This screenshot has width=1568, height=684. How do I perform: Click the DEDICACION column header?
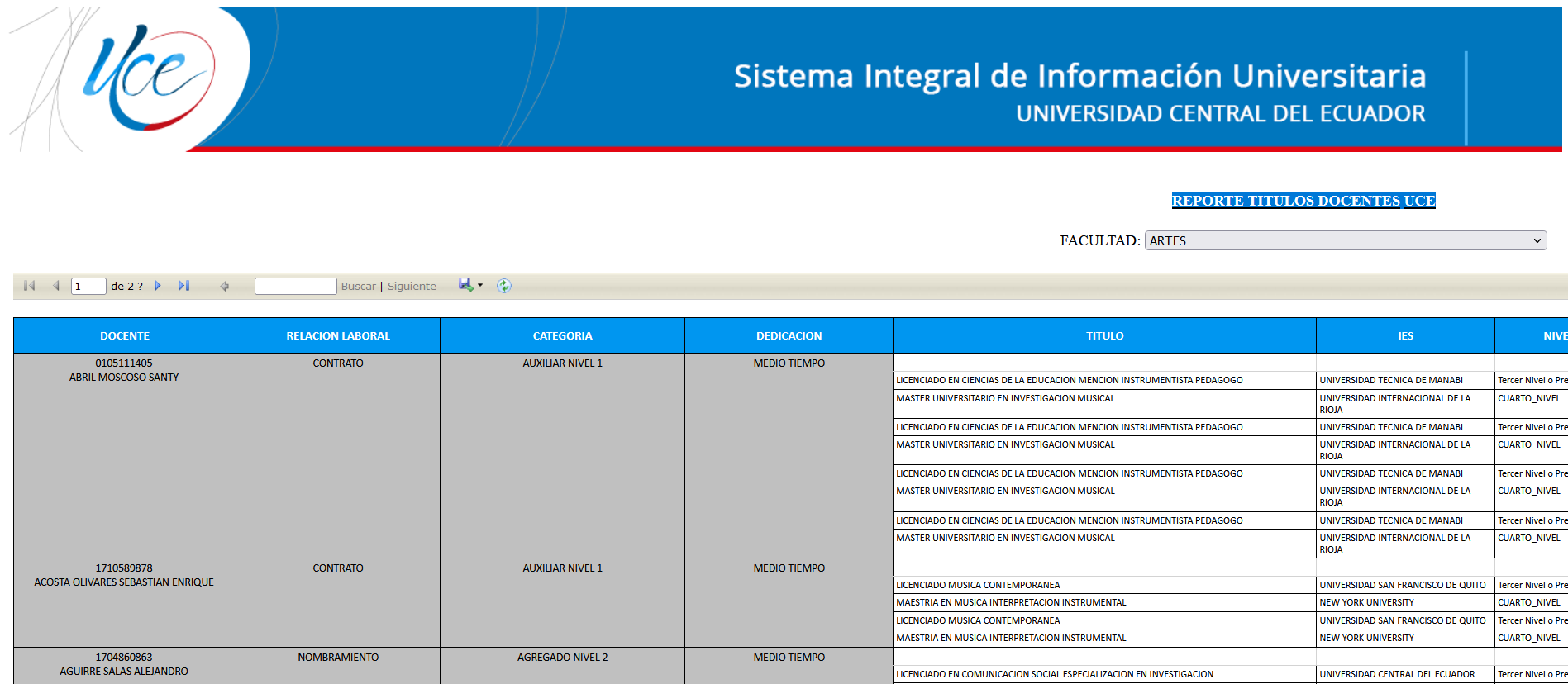point(789,336)
